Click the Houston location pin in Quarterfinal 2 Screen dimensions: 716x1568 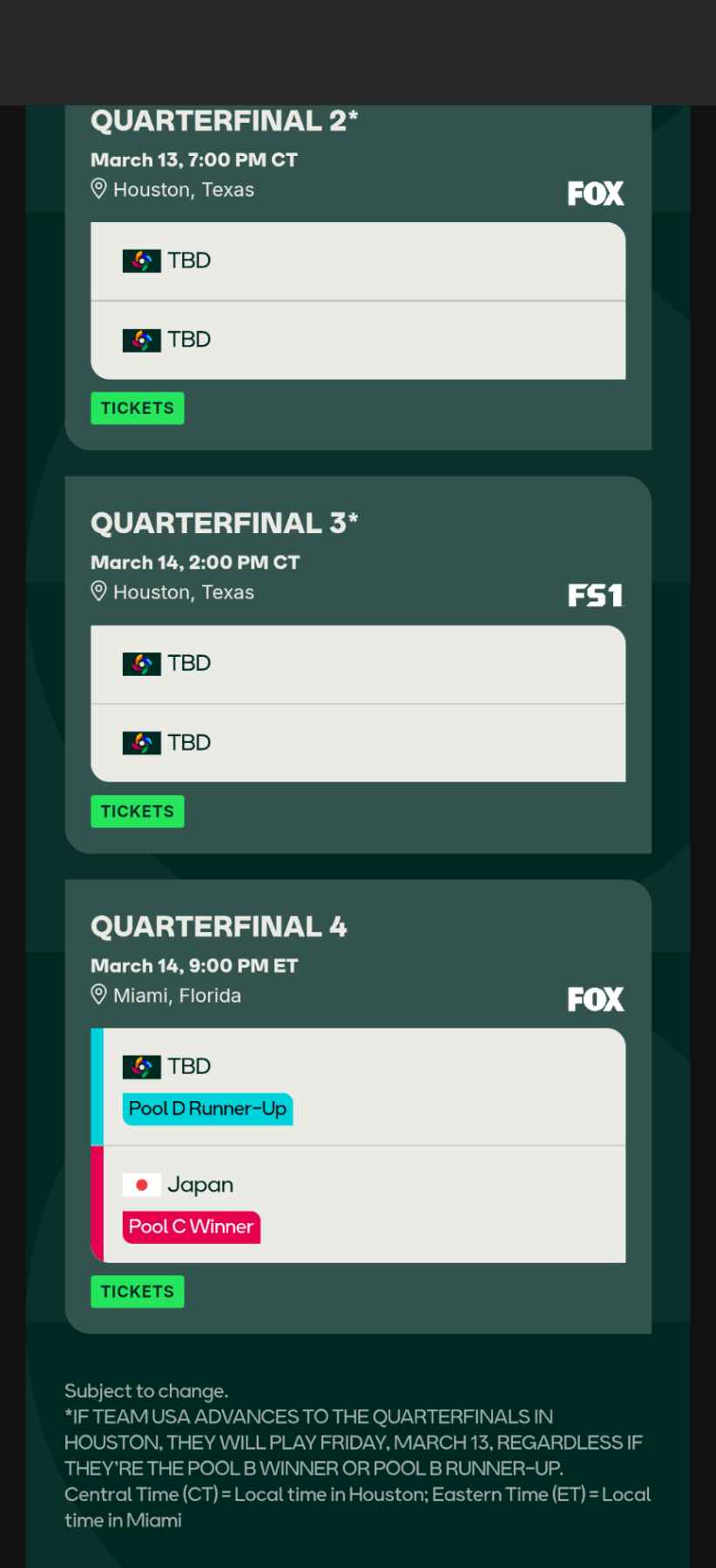point(99,189)
